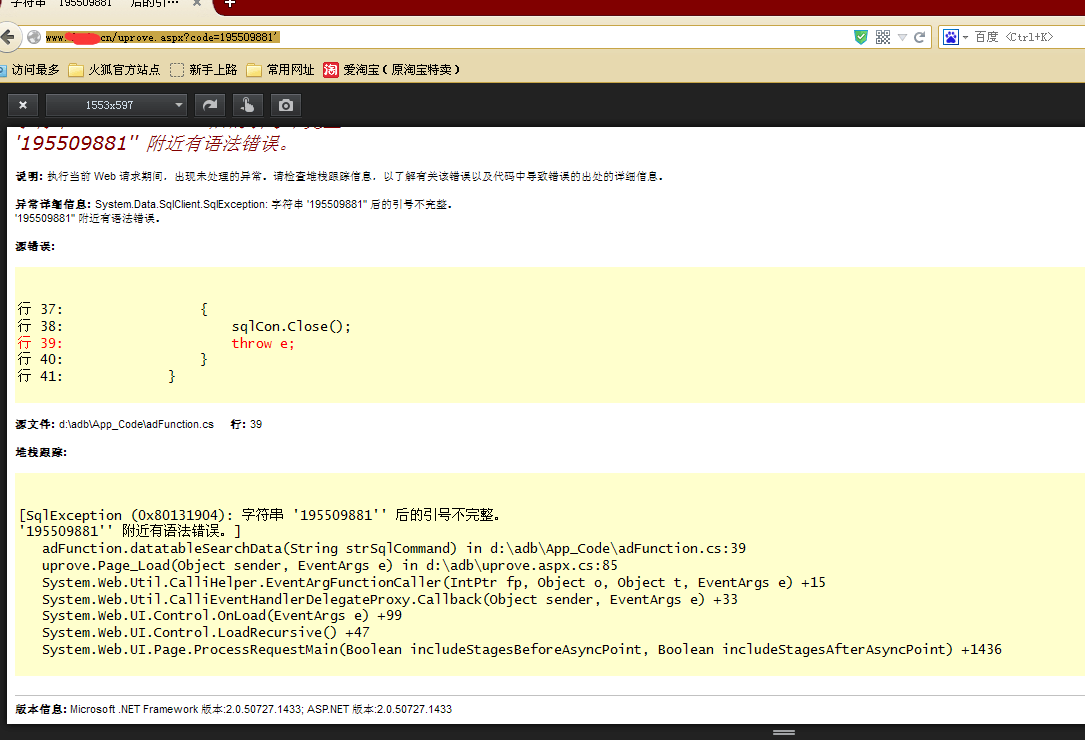Click the Control.LoadRecursive() +47 trace line
Image resolution: width=1085 pixels, height=740 pixels.
pyautogui.click(x=206, y=632)
